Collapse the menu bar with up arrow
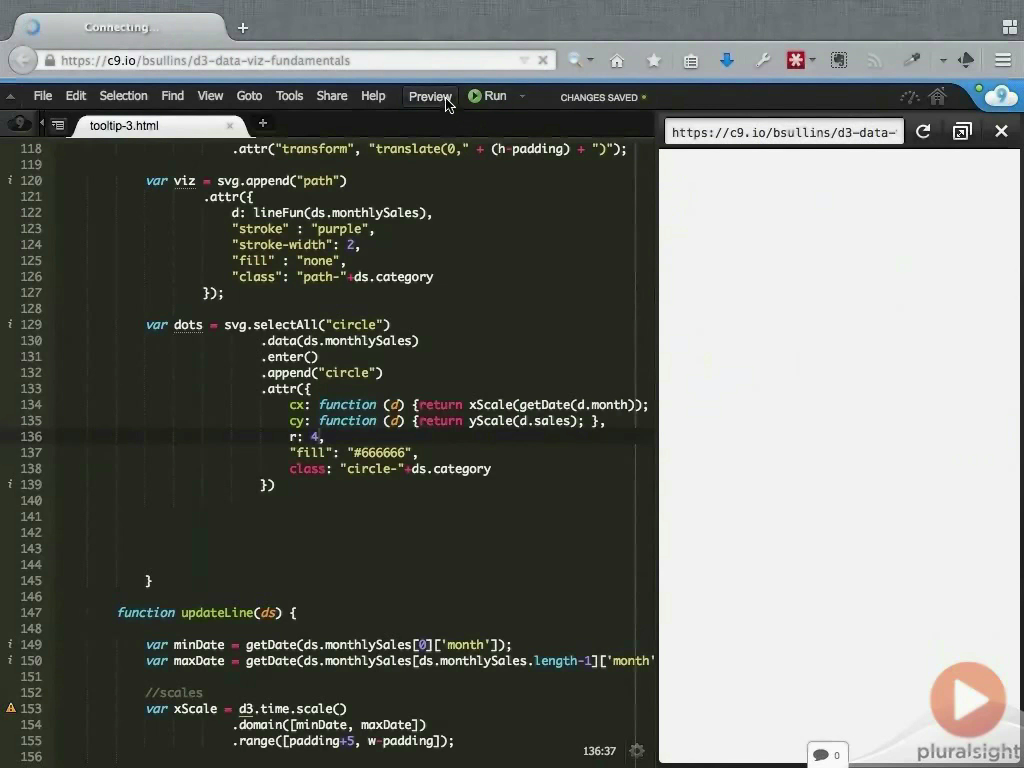 [x=10, y=97]
